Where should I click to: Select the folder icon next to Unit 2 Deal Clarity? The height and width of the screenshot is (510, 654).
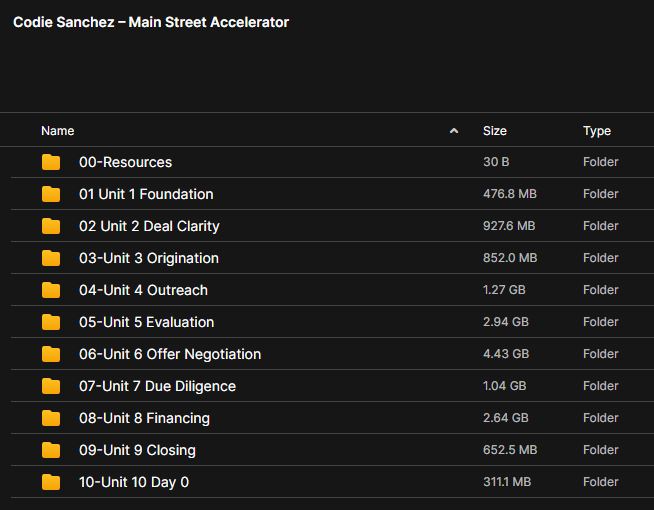tap(51, 226)
